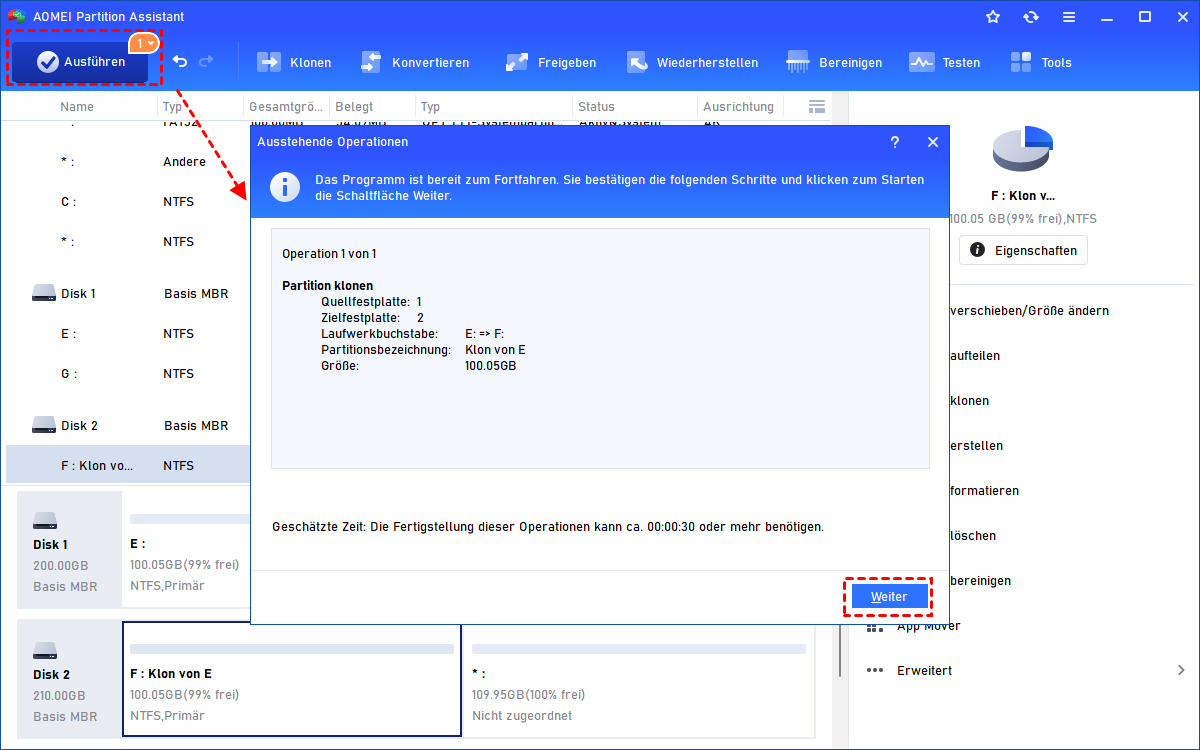Viewport: 1200px width, 750px height.
Task: Open the Konvertieren toolbar menu
Action: tap(414, 62)
